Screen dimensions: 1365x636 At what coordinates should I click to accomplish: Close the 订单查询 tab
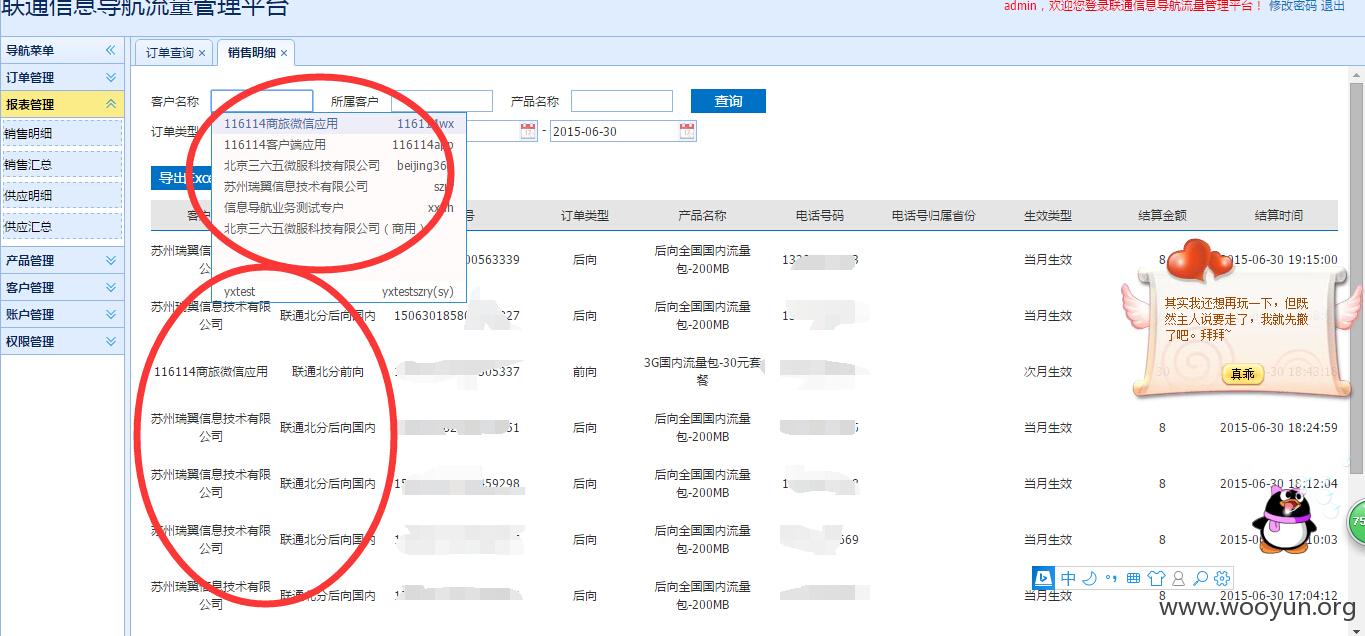pos(202,53)
